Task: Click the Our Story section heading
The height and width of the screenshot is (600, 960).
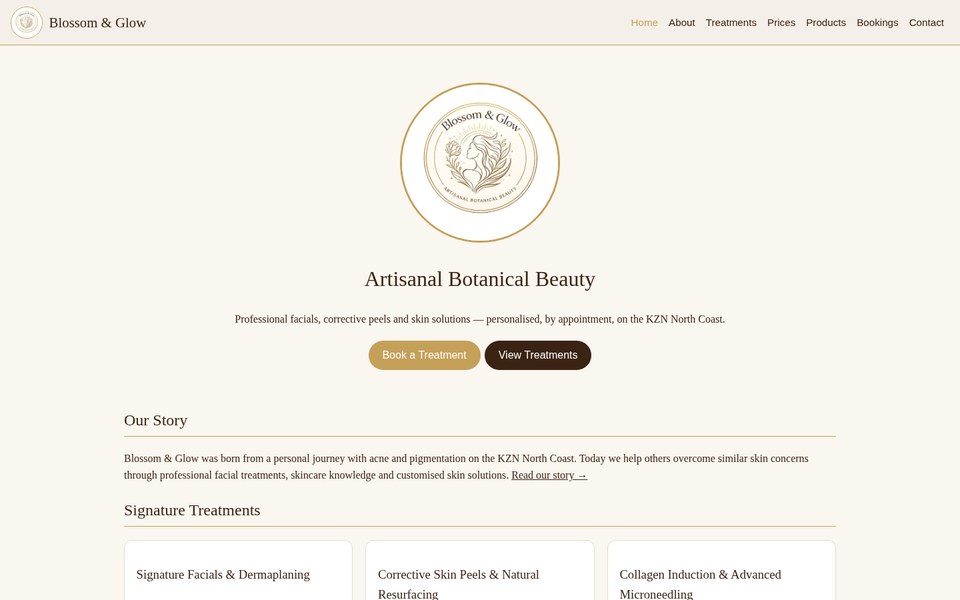Action: tap(156, 420)
